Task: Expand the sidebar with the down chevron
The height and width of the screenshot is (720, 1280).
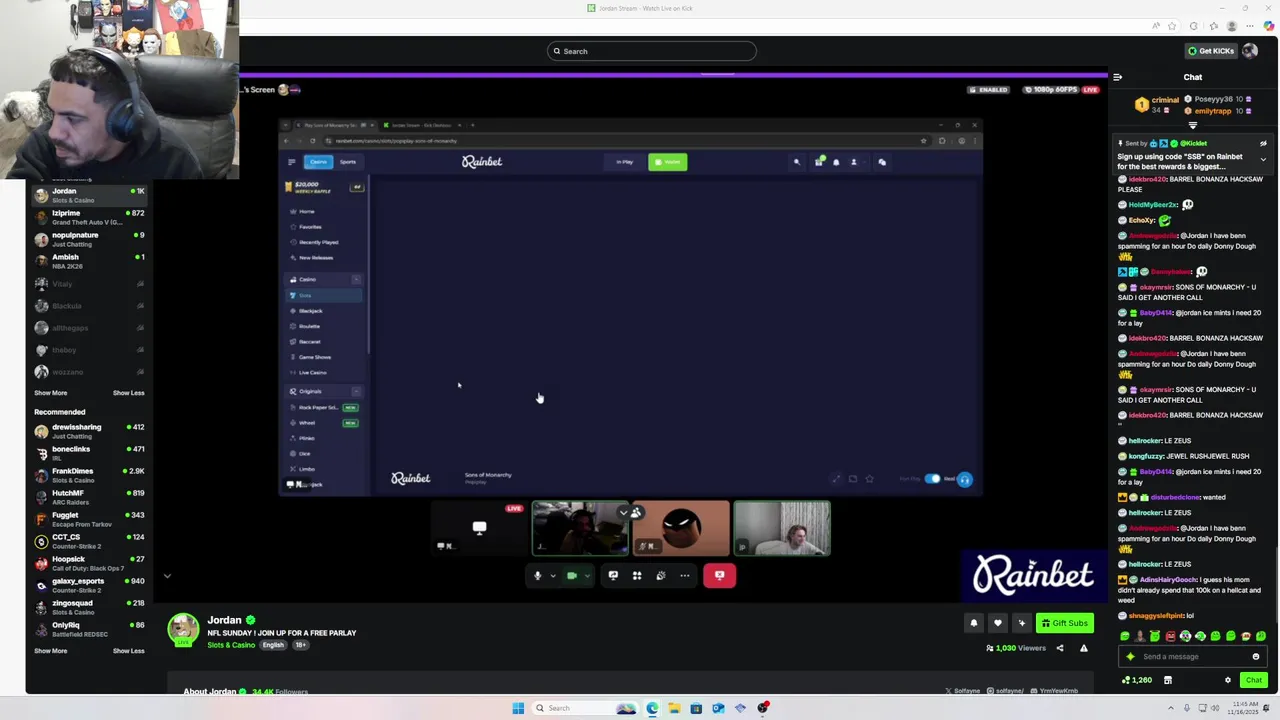Action: (x=167, y=576)
